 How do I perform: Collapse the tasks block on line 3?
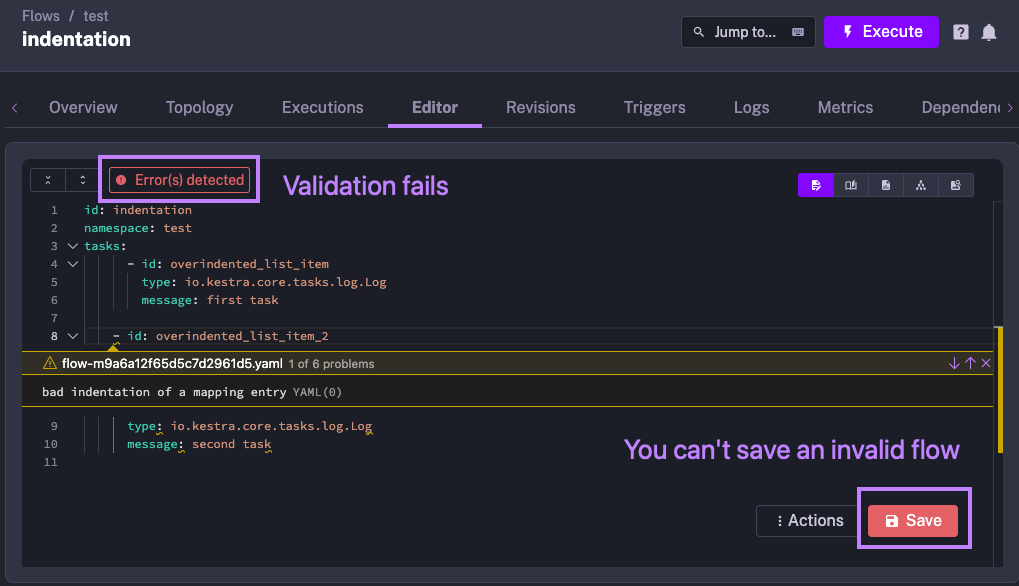point(71,245)
